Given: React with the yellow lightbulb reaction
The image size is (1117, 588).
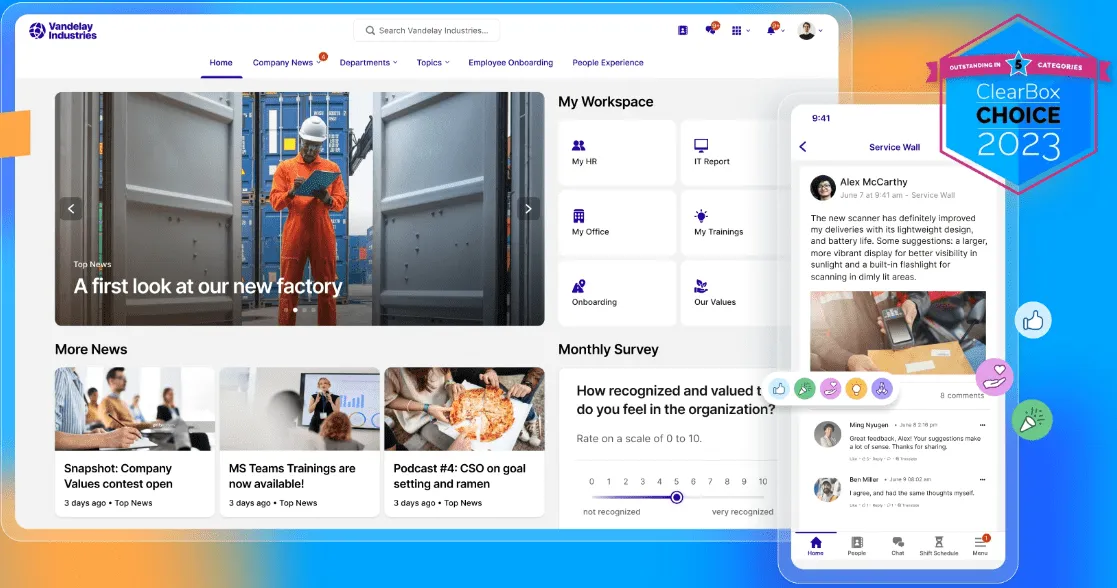Looking at the screenshot, I should pyautogui.click(x=856, y=388).
